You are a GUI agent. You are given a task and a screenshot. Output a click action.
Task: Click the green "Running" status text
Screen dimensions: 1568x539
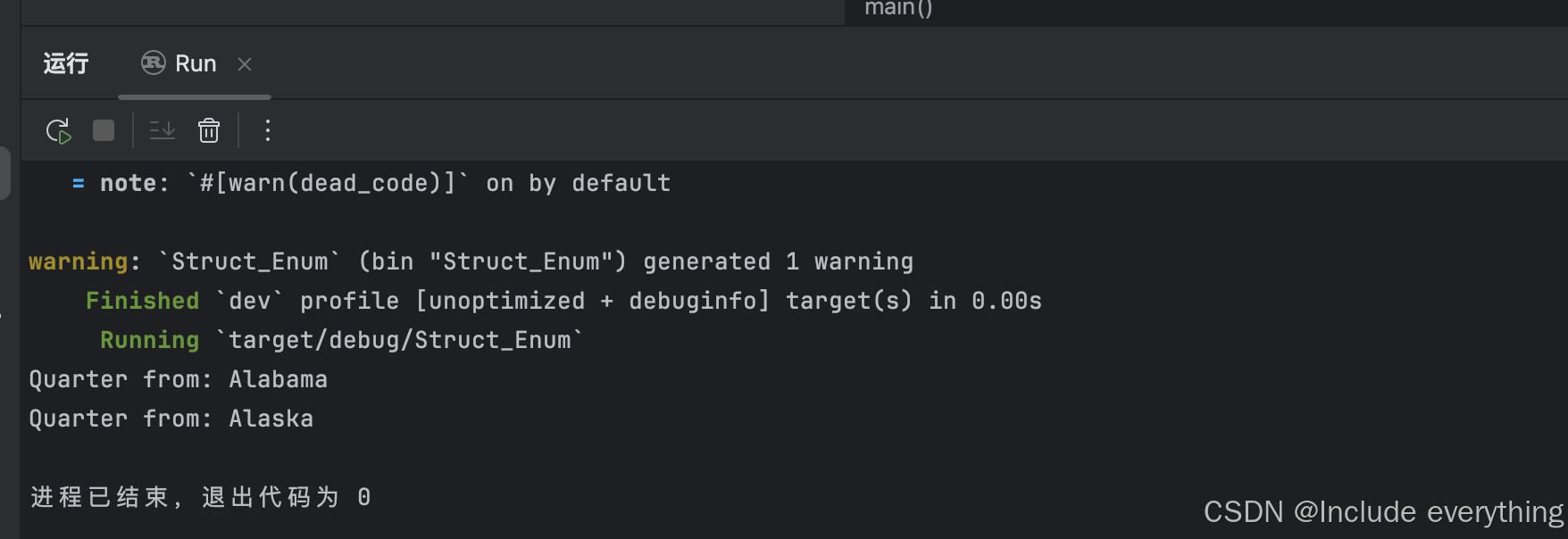[x=149, y=340]
